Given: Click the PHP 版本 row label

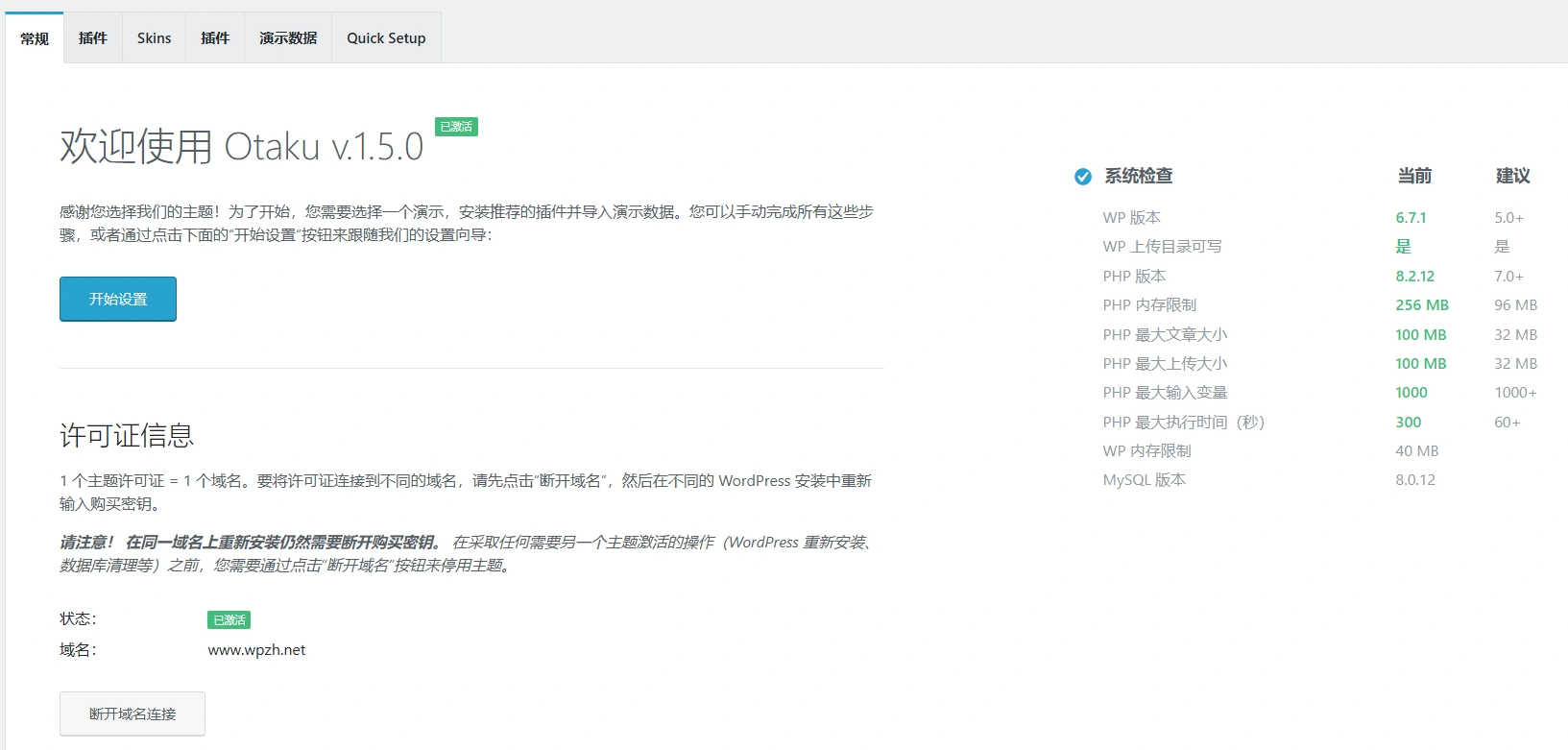Looking at the screenshot, I should 1134,277.
